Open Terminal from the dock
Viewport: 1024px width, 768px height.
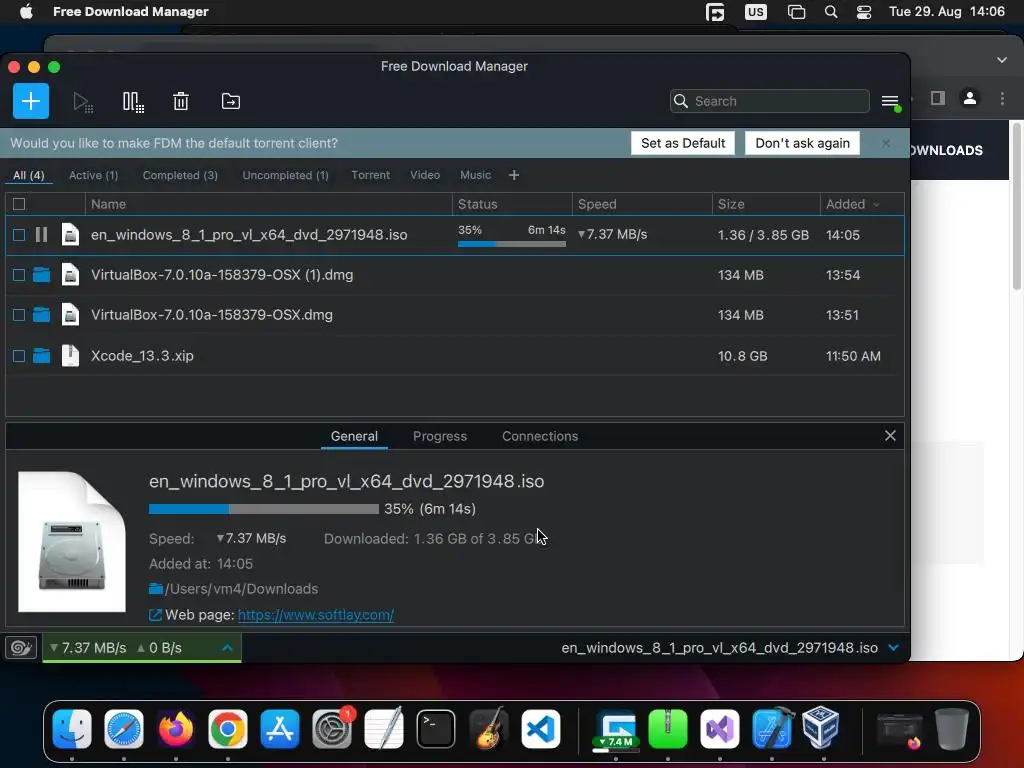(x=436, y=729)
